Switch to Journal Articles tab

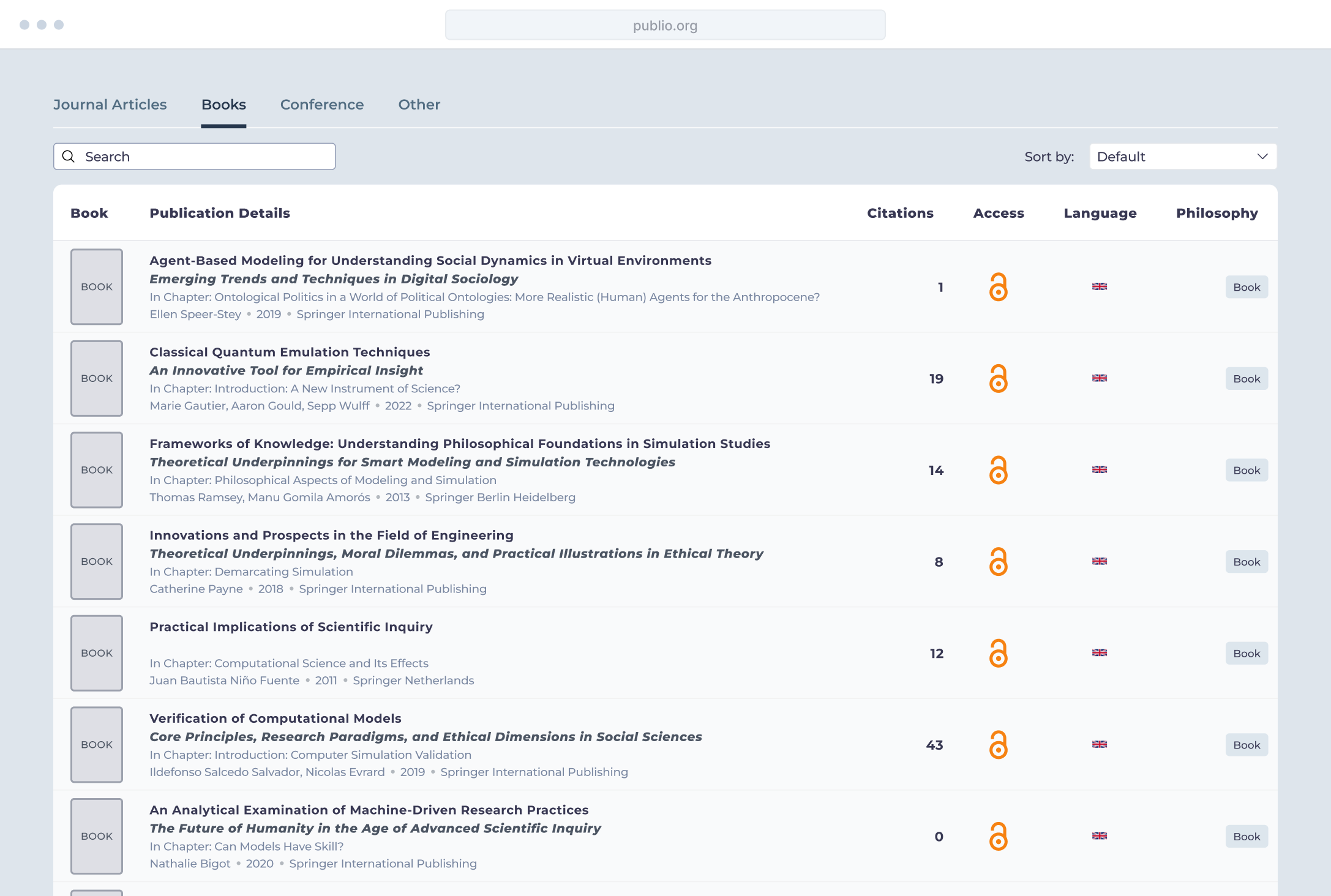pos(110,105)
